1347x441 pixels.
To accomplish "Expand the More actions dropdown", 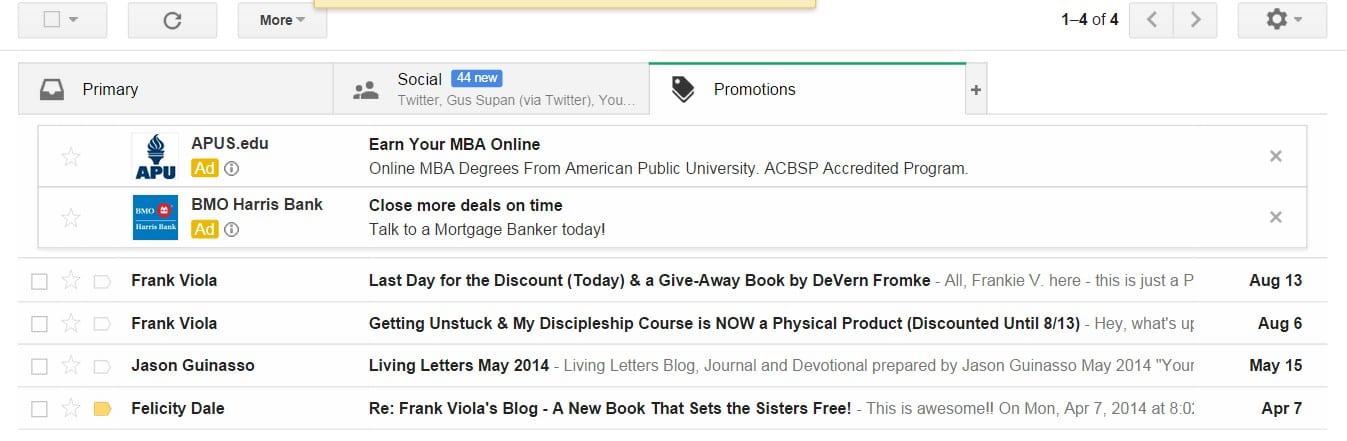I will [282, 20].
